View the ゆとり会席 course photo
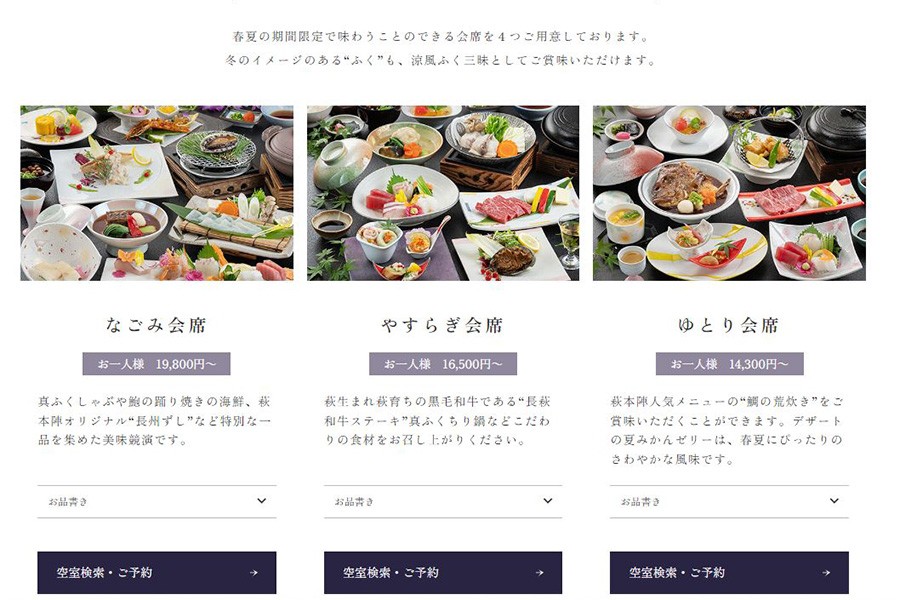The image size is (900, 600). tap(729, 193)
